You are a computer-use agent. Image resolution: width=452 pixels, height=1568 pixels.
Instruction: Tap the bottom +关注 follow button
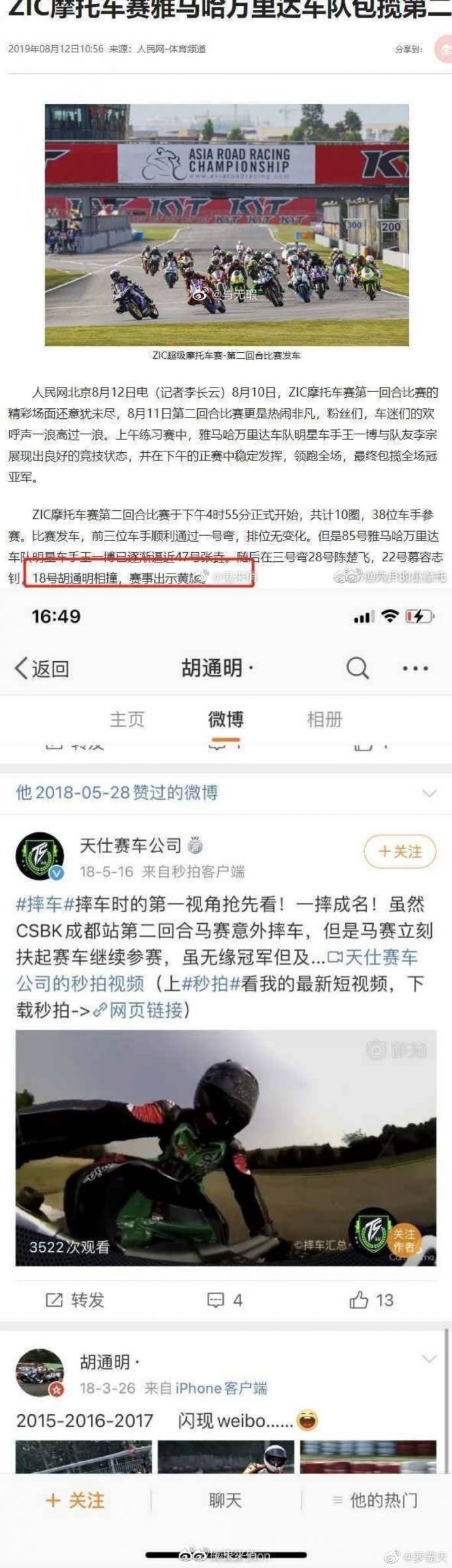tap(75, 1500)
